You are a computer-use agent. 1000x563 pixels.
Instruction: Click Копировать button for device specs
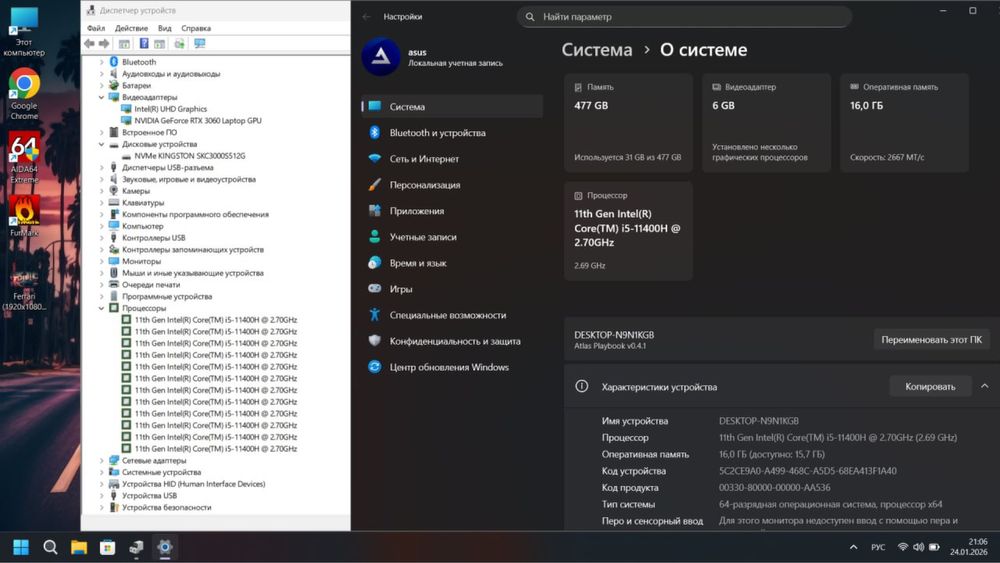[930, 386]
